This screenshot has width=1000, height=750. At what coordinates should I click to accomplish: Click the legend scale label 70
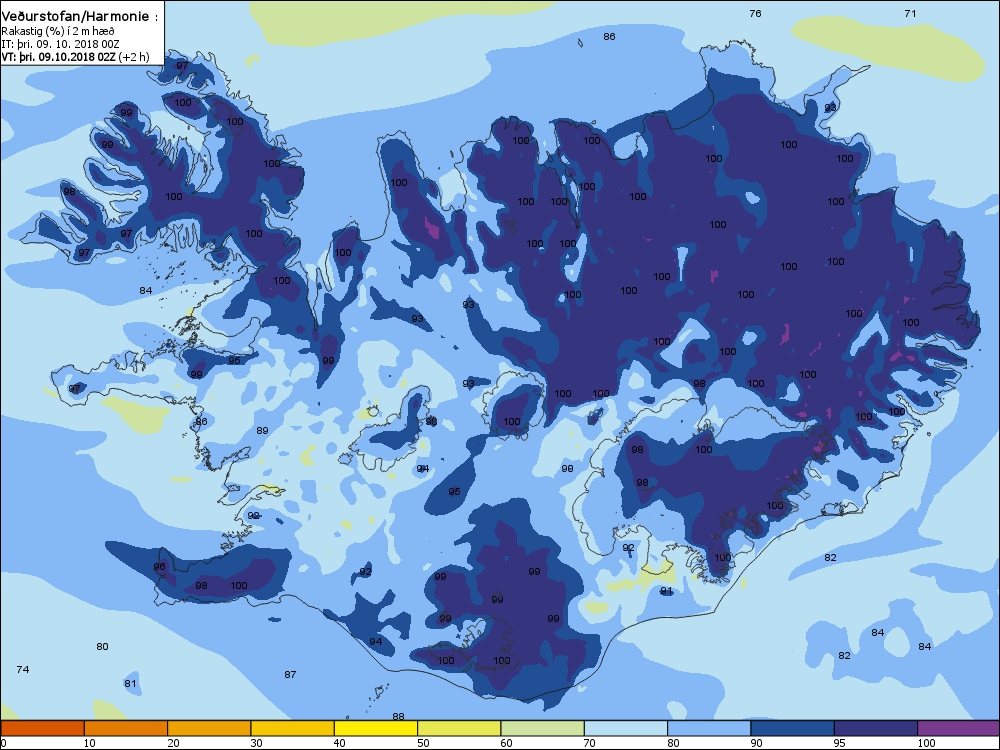click(590, 742)
